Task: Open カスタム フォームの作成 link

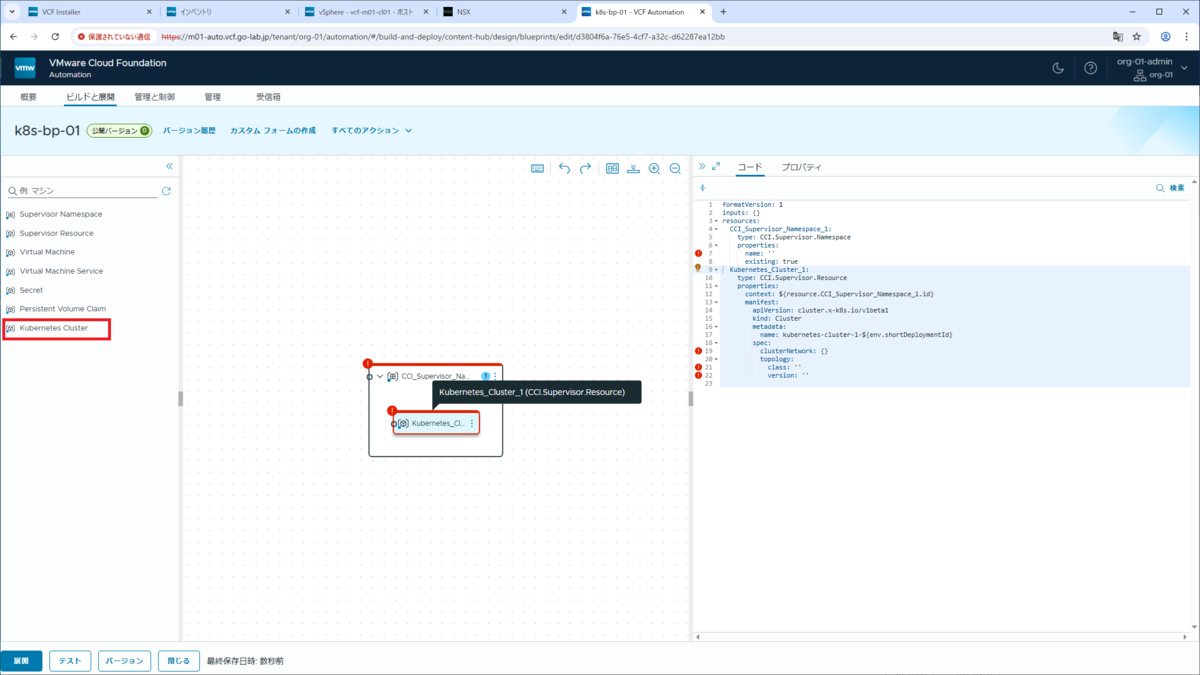Action: [x=273, y=131]
